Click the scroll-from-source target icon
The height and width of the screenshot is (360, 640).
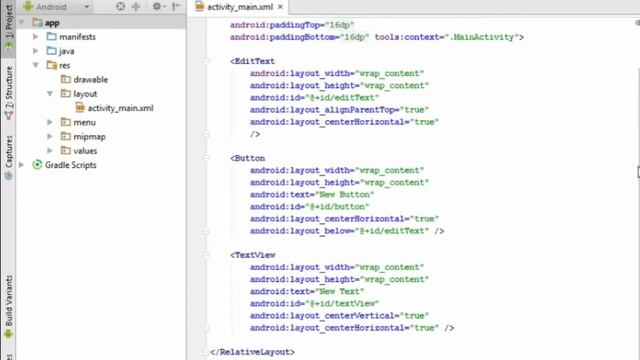pos(120,6)
